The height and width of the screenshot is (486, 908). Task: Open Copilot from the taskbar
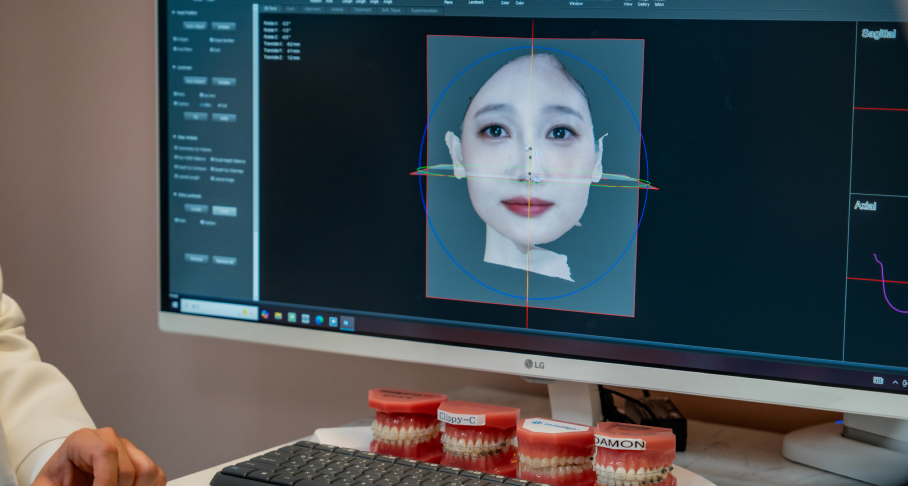tap(265, 315)
